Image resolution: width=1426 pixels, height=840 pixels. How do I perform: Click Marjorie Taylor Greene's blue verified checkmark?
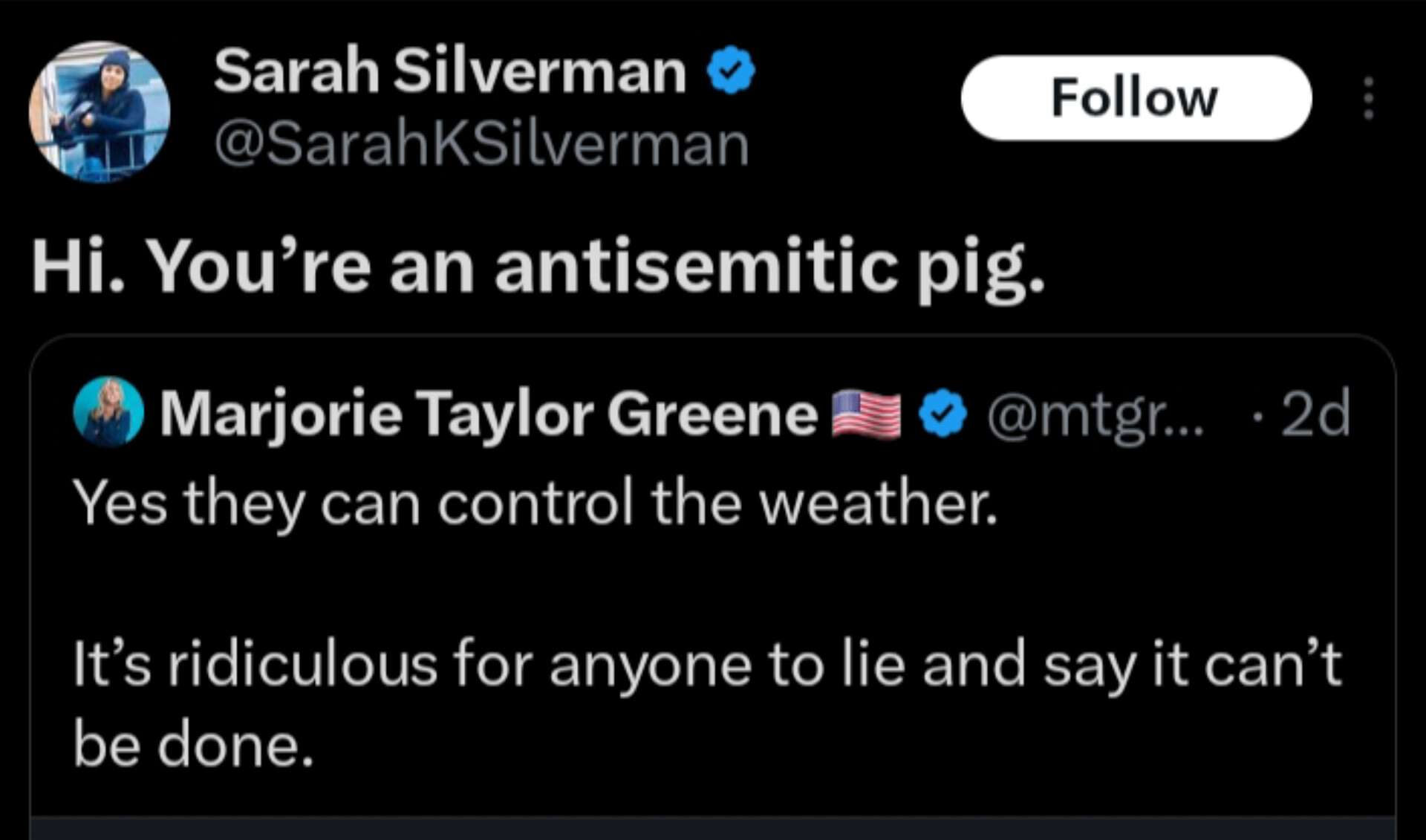[943, 413]
